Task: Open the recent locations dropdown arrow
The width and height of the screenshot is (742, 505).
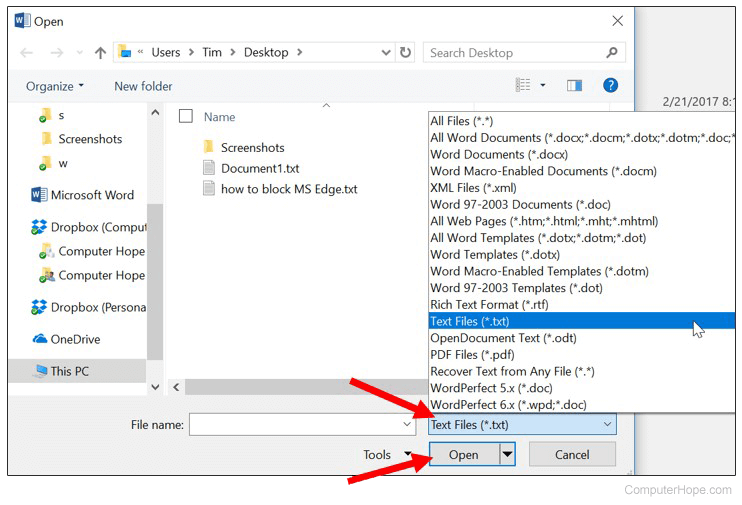Action: coord(80,53)
